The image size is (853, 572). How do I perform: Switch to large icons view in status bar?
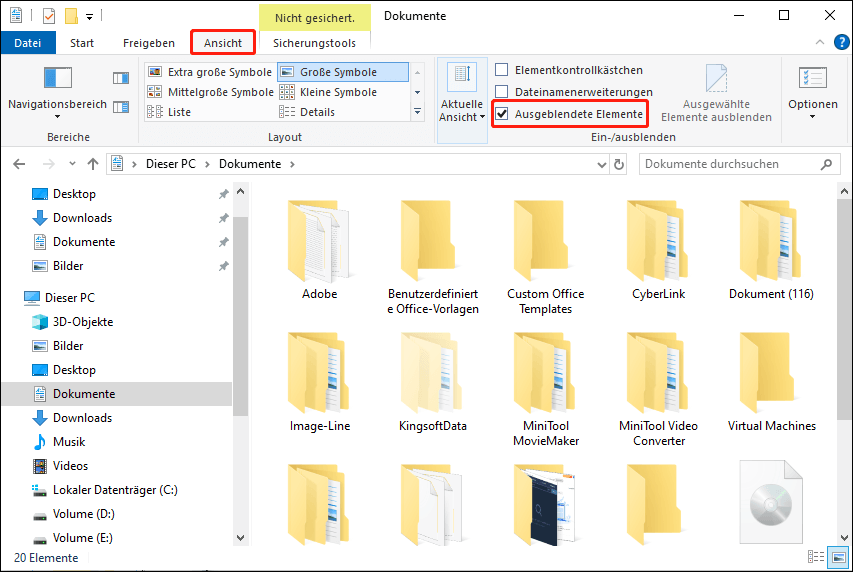[838, 557]
